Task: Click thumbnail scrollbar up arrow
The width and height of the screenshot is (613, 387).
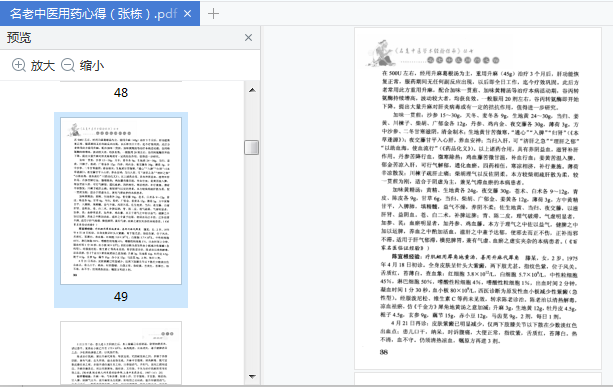Action: [x=252, y=90]
